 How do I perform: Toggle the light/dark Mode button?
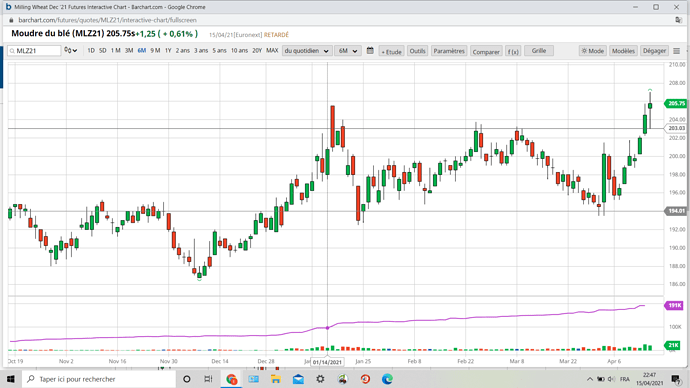point(592,51)
